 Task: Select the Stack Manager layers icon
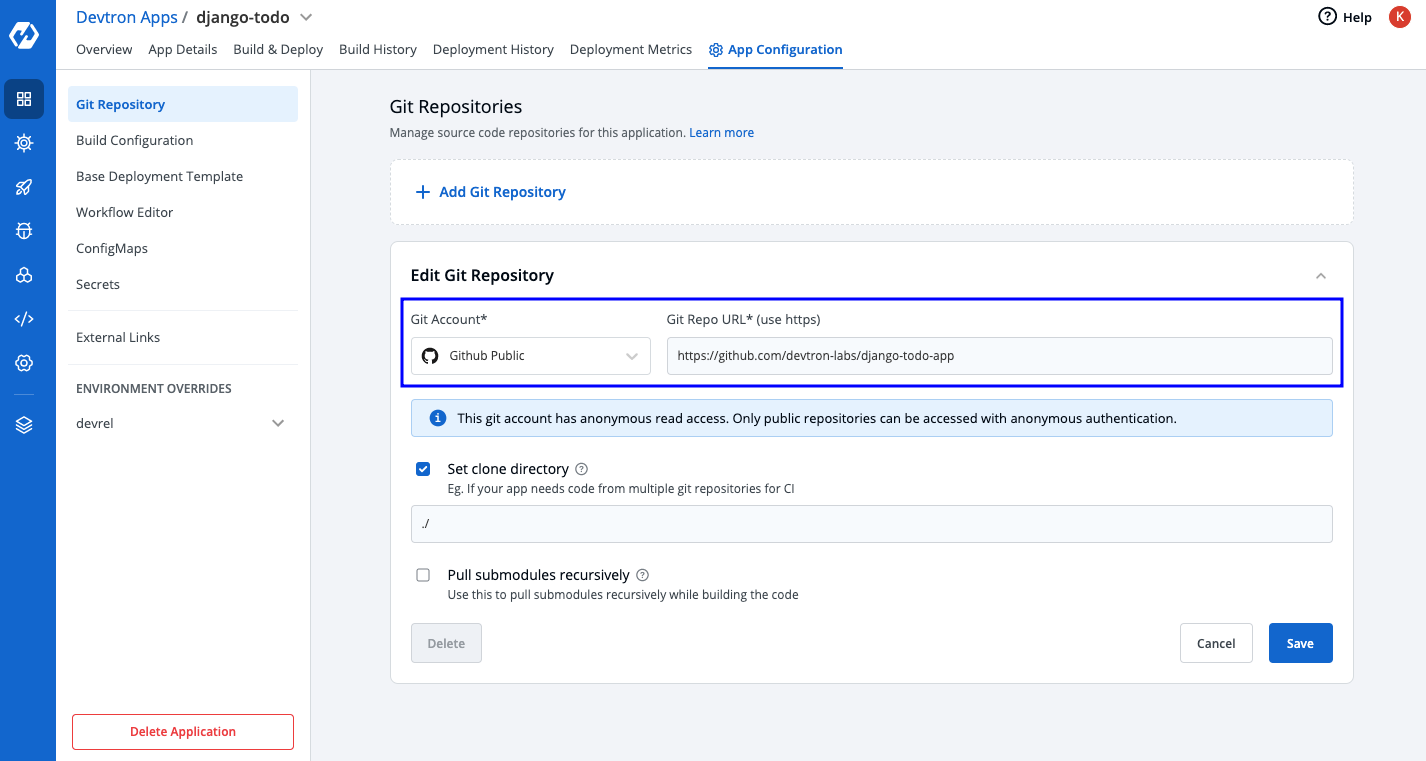coord(24,424)
